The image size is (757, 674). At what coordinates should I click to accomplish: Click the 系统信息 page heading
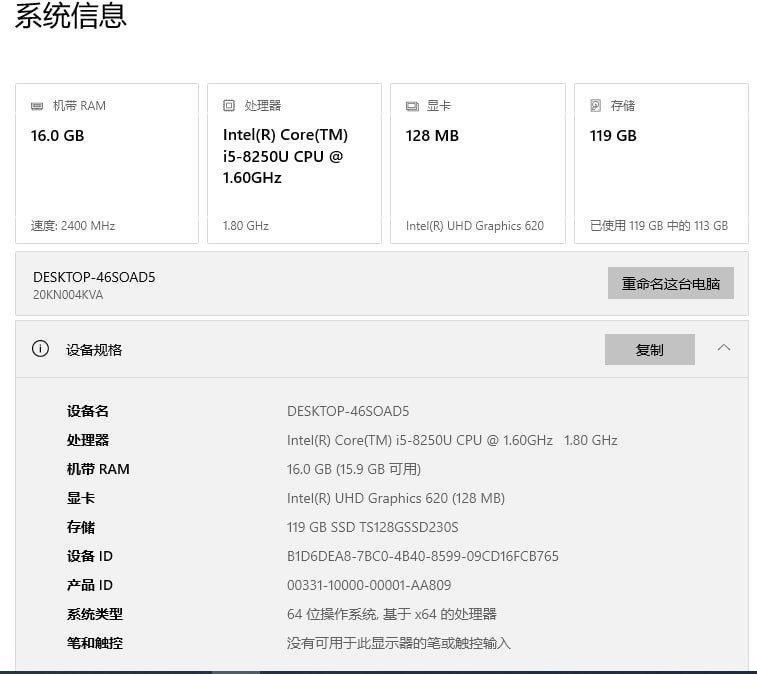pyautogui.click(x=71, y=15)
